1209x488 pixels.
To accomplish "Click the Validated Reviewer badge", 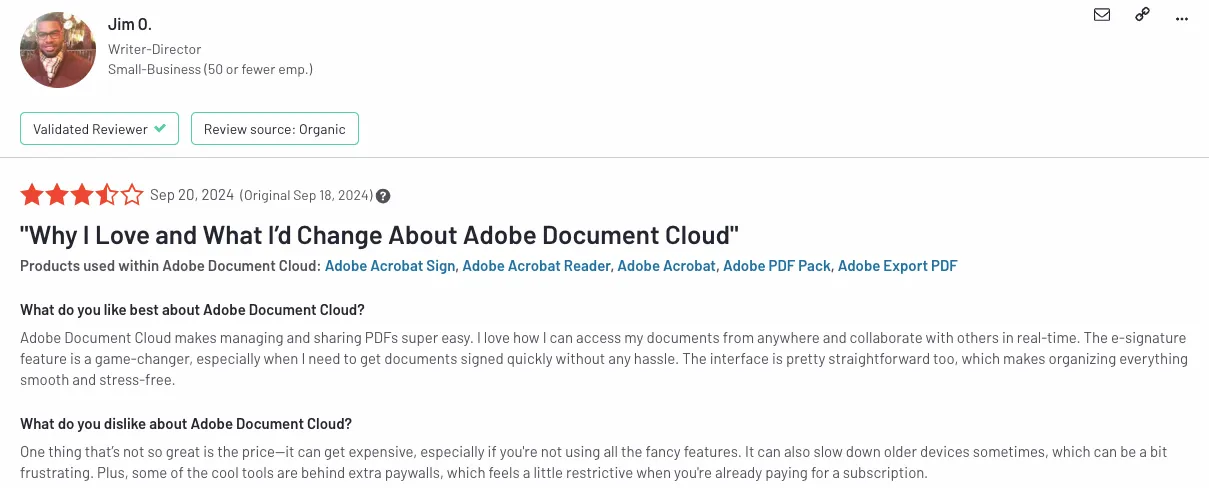I will click(99, 129).
